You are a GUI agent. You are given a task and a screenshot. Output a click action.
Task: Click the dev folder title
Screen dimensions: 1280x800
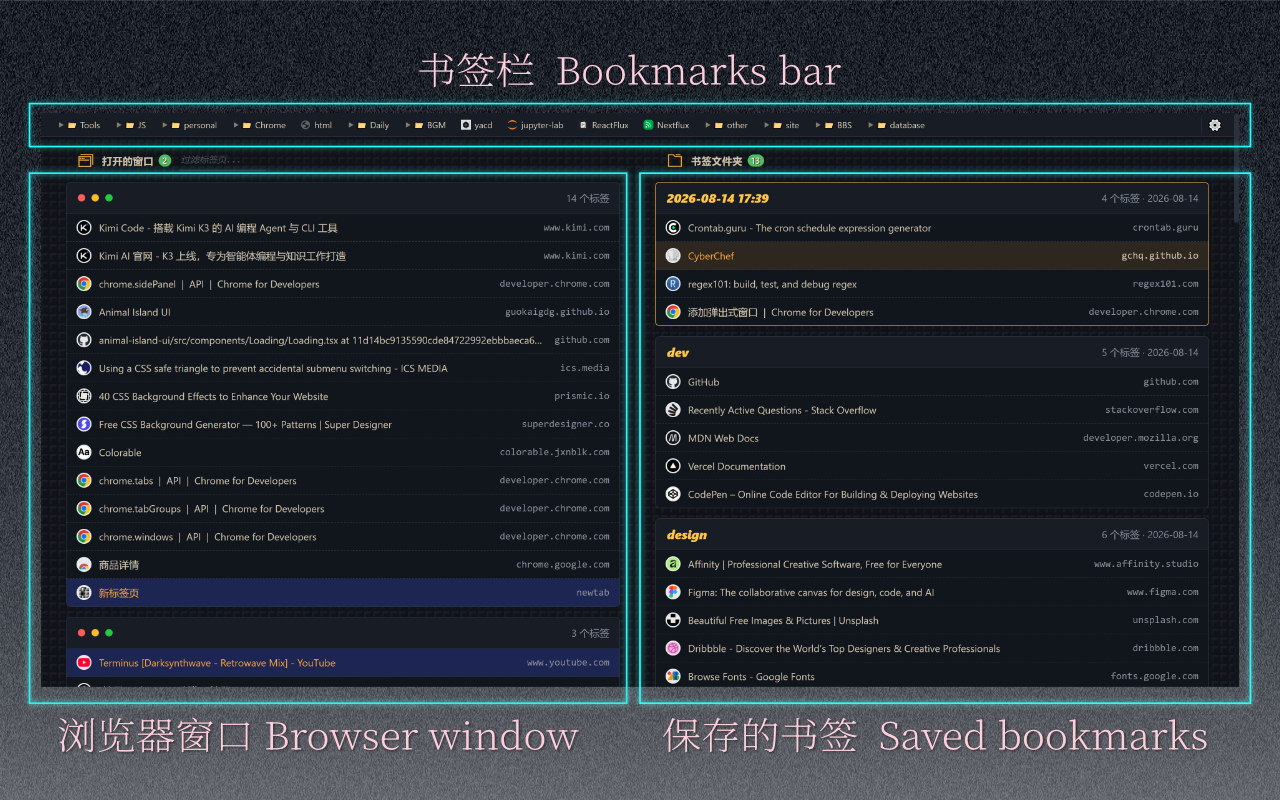pos(678,352)
